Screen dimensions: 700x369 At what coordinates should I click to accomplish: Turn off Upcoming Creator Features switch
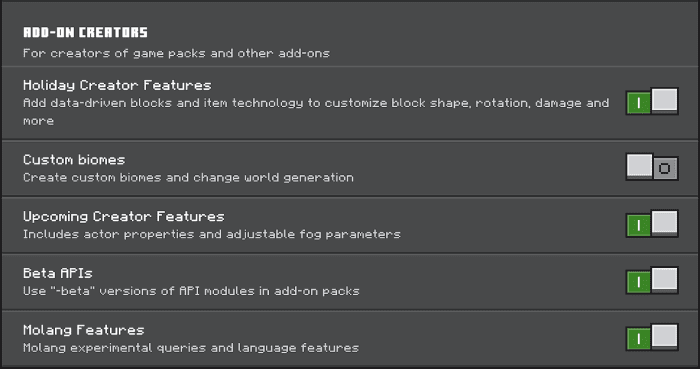[x=652, y=224]
